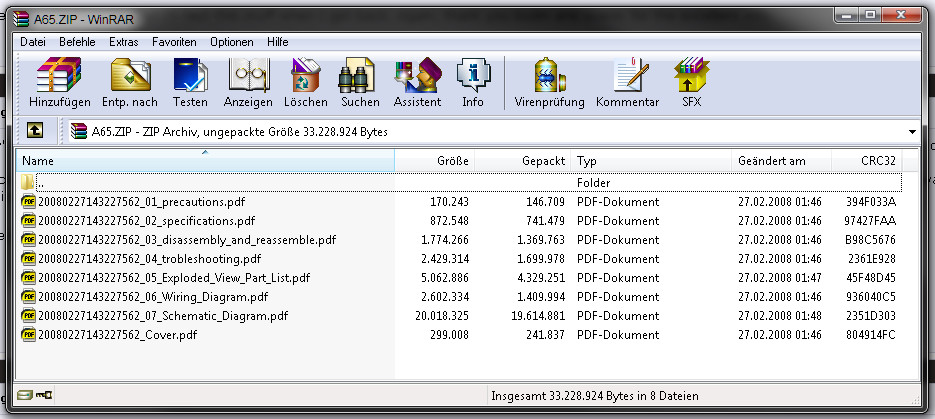Select file 20080227143227562_06_Wiring_Diagram.pdf

tap(153, 297)
